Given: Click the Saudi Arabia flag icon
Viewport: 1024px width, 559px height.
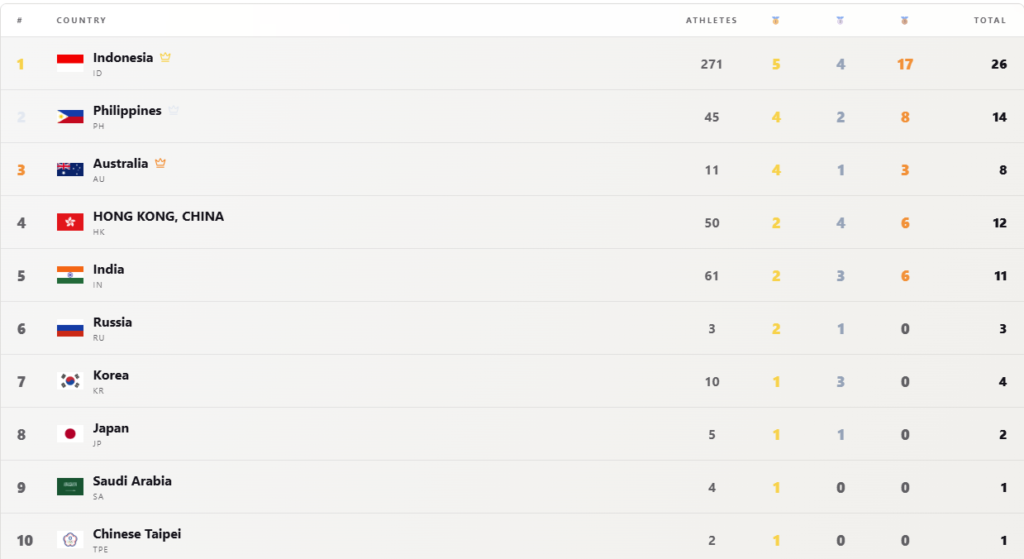Looking at the screenshot, I should pyautogui.click(x=70, y=487).
